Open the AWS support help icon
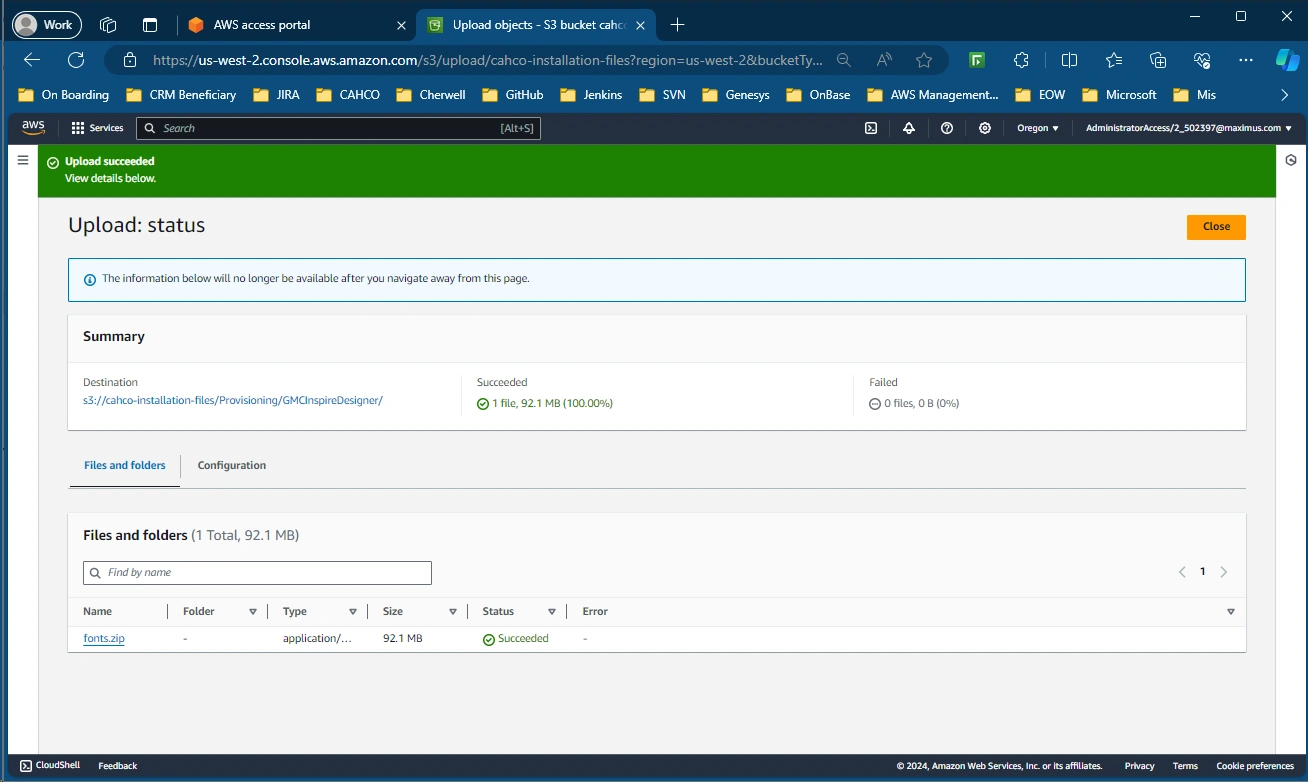1308x782 pixels. [x=947, y=128]
